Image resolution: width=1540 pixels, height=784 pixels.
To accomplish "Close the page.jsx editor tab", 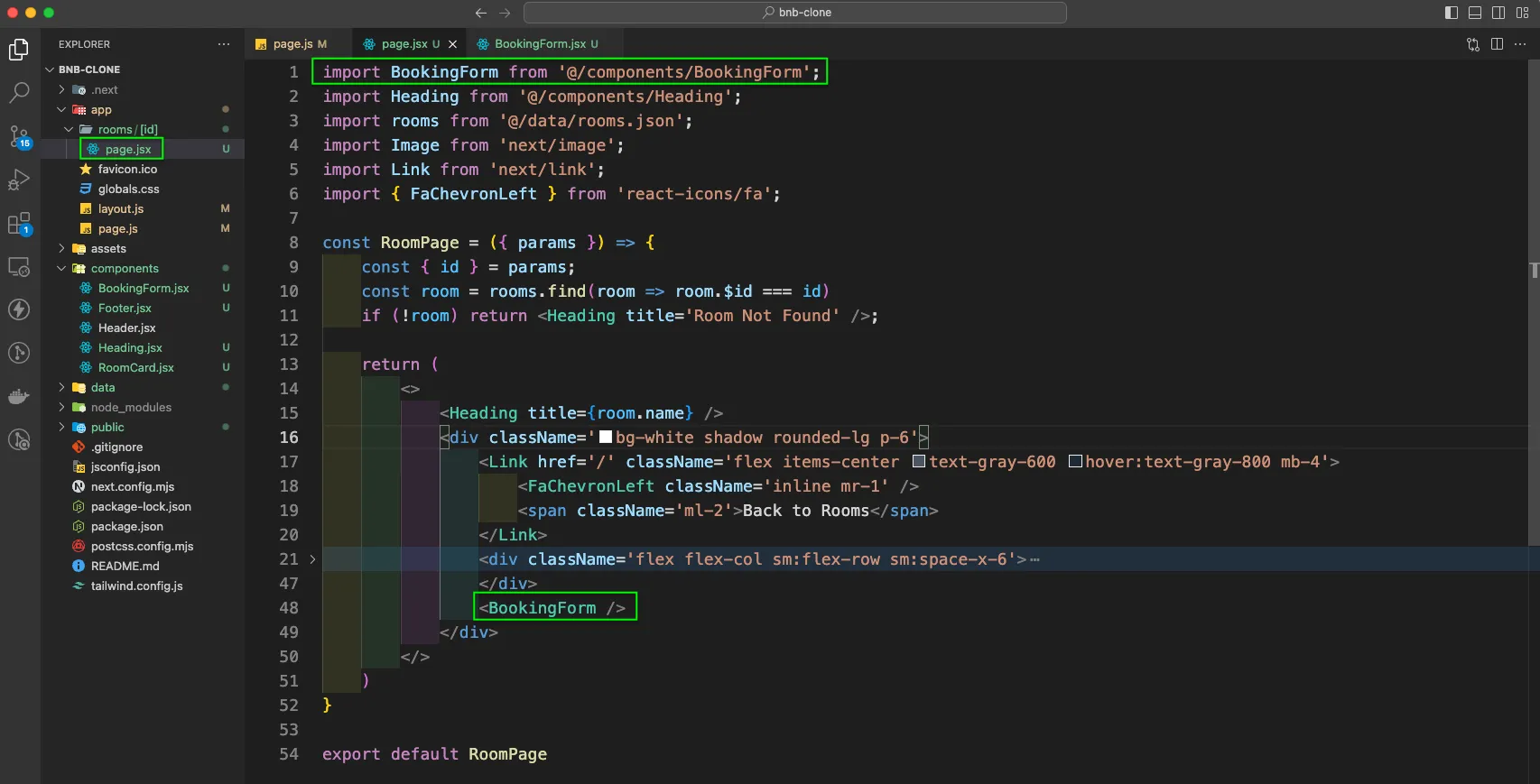I will [x=452, y=44].
